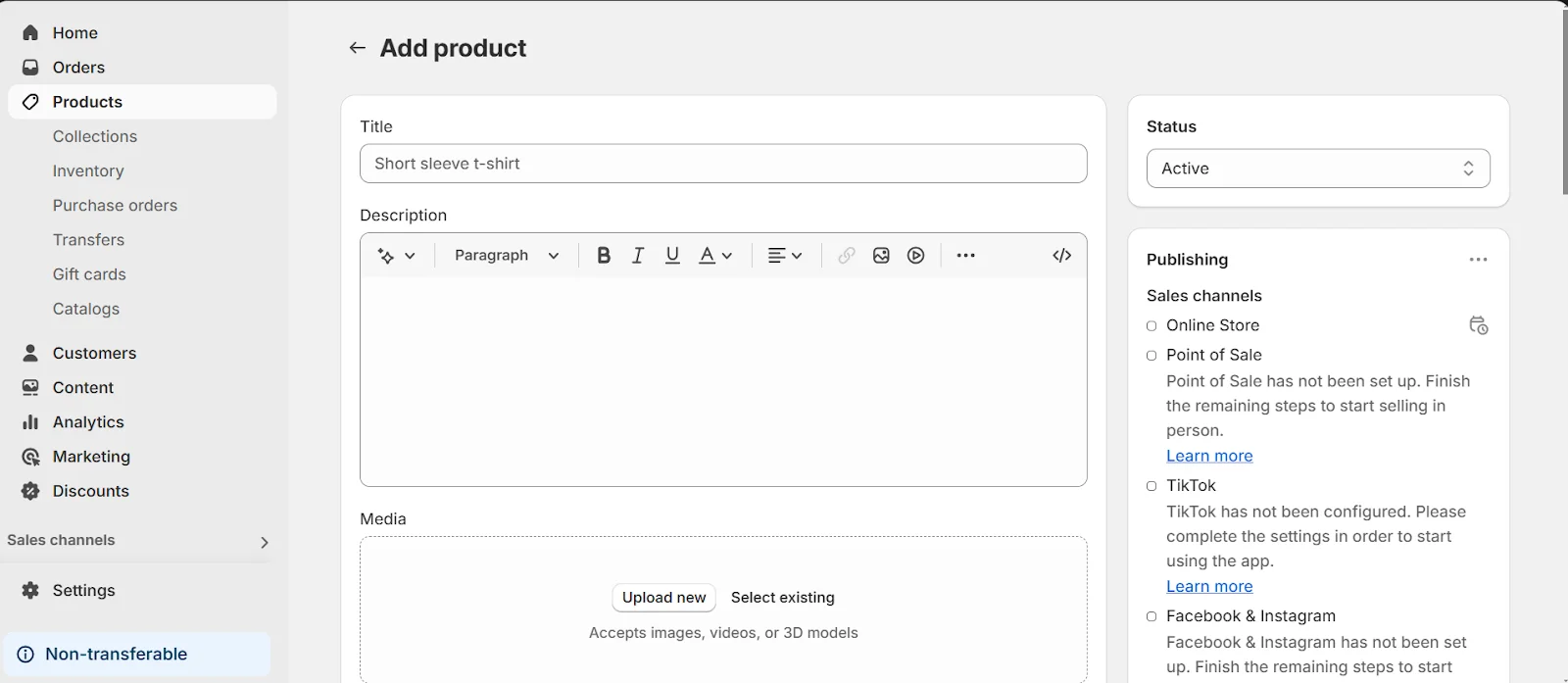This screenshot has height=683, width=1568.
Task: Open the Status dropdown showing Active
Action: pos(1318,169)
